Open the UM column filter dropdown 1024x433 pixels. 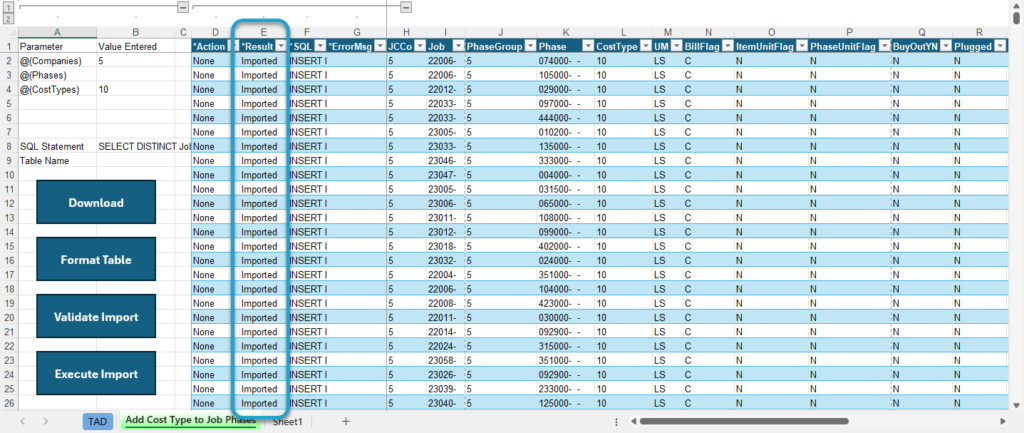tap(675, 46)
